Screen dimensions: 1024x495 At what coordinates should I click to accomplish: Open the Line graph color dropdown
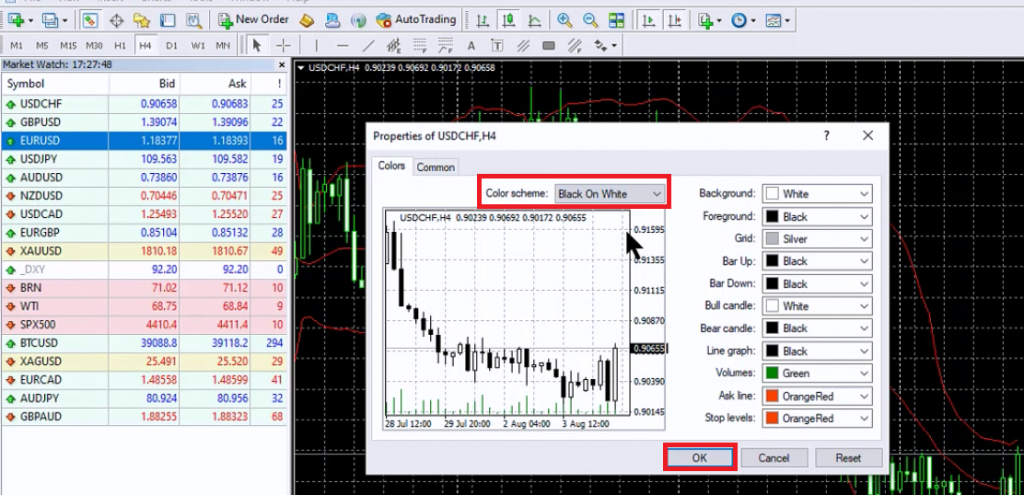pos(817,351)
